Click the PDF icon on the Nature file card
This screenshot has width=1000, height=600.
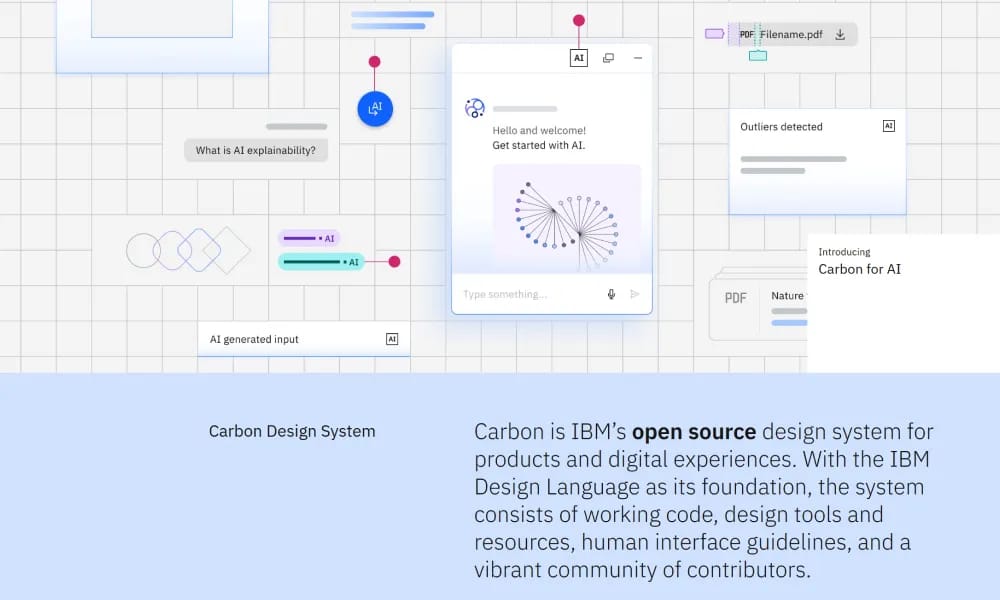(x=735, y=298)
